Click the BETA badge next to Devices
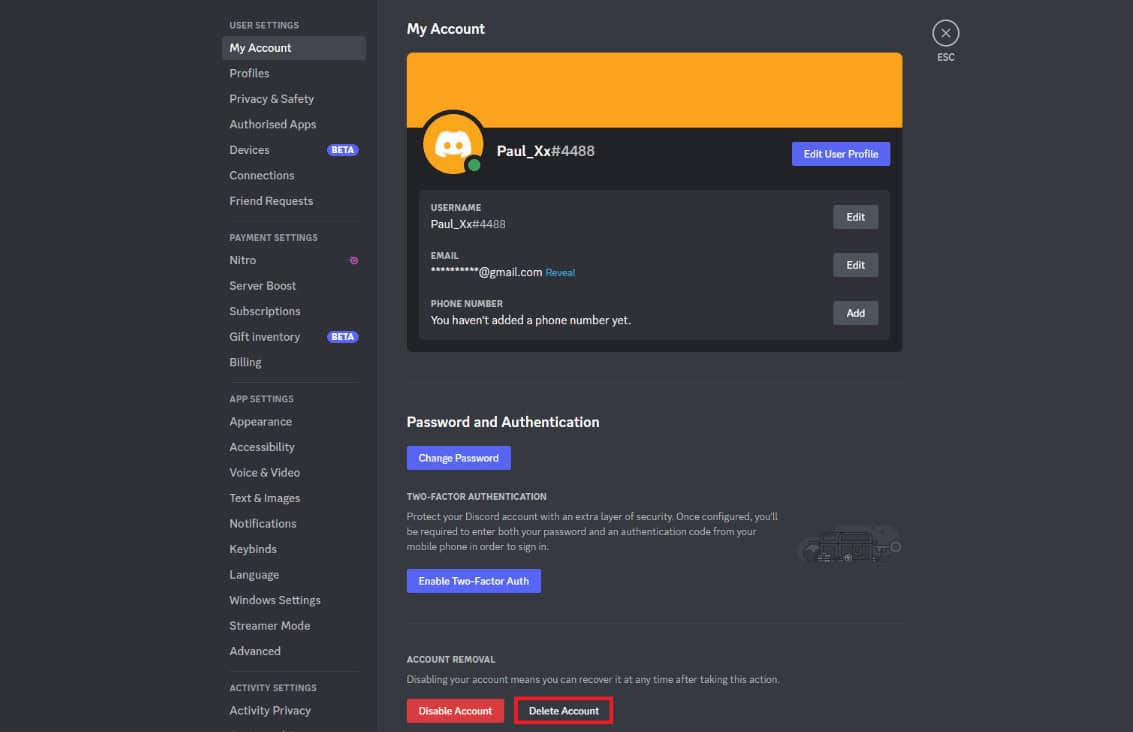 [342, 149]
